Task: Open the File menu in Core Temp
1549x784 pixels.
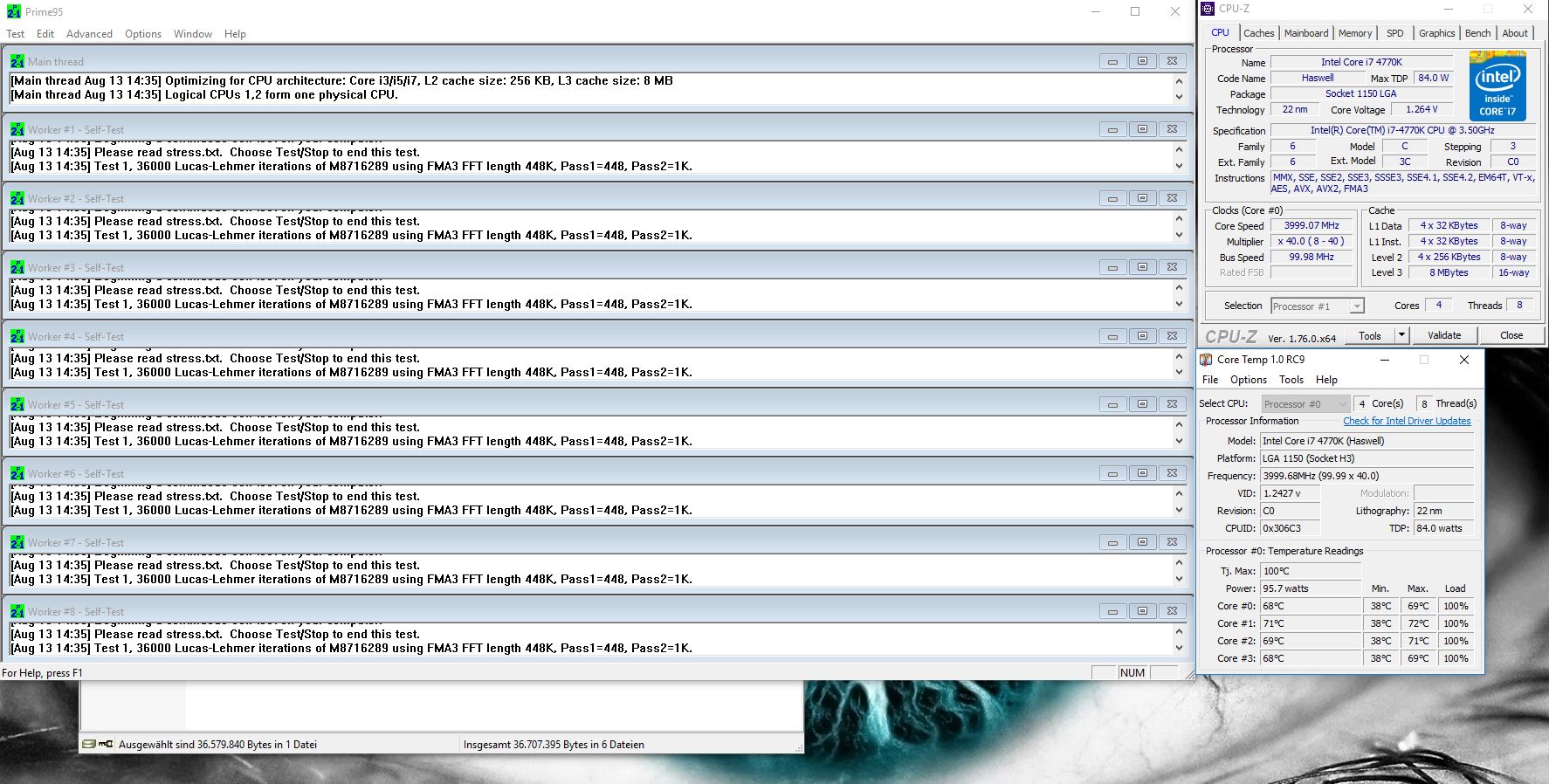Action: pyautogui.click(x=1210, y=380)
